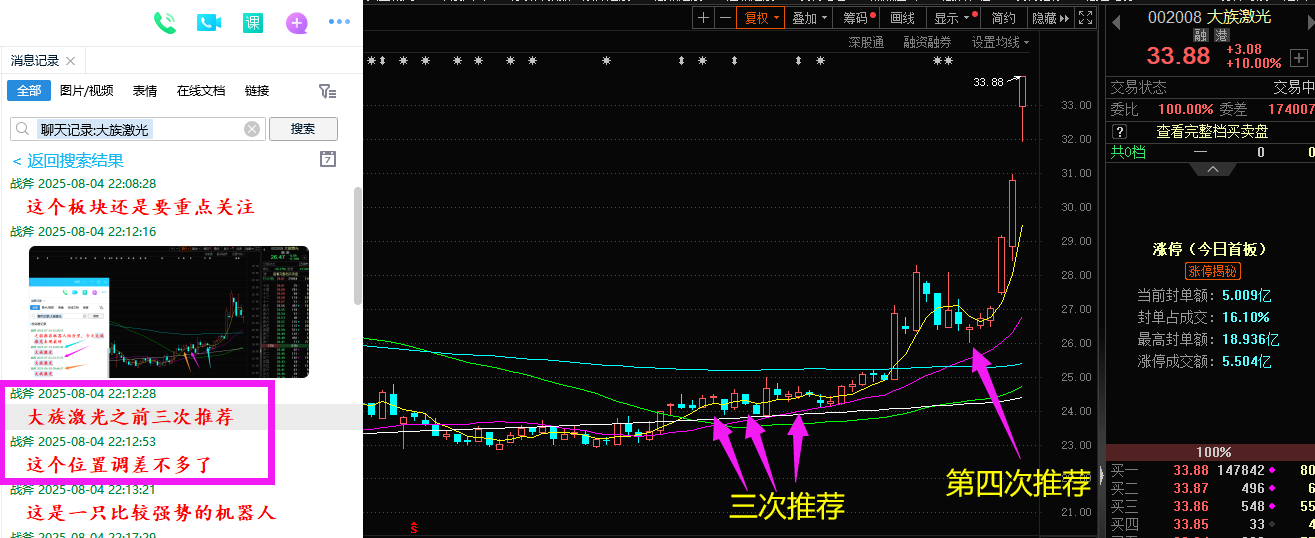Click the 封单占成交 16.10% value

[x=1245, y=317]
